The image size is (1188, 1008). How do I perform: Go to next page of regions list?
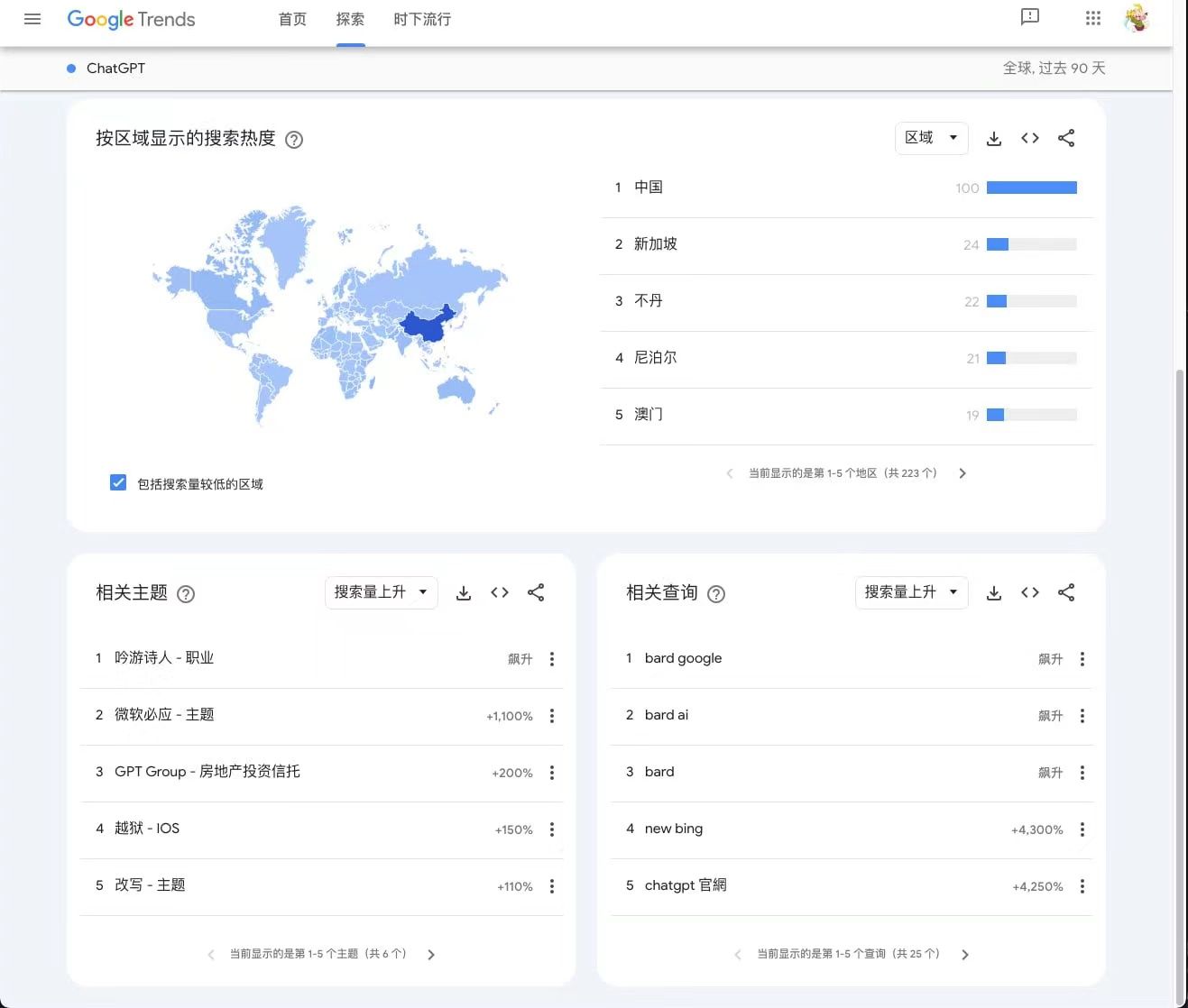click(962, 473)
